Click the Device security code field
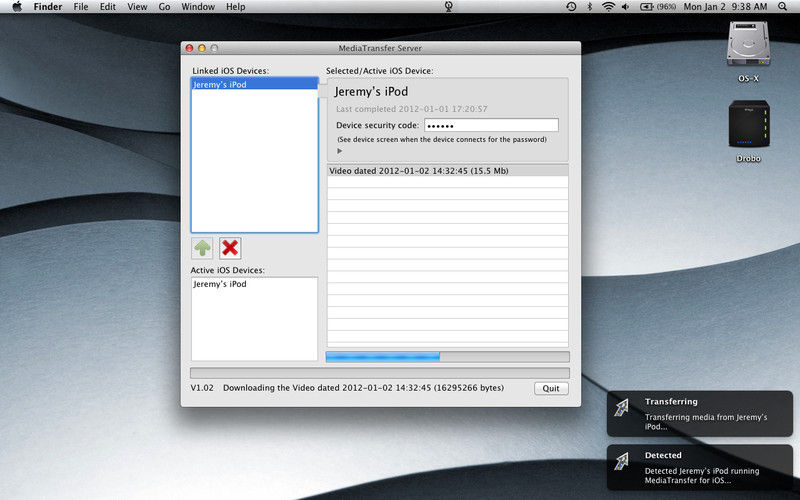 pos(491,125)
